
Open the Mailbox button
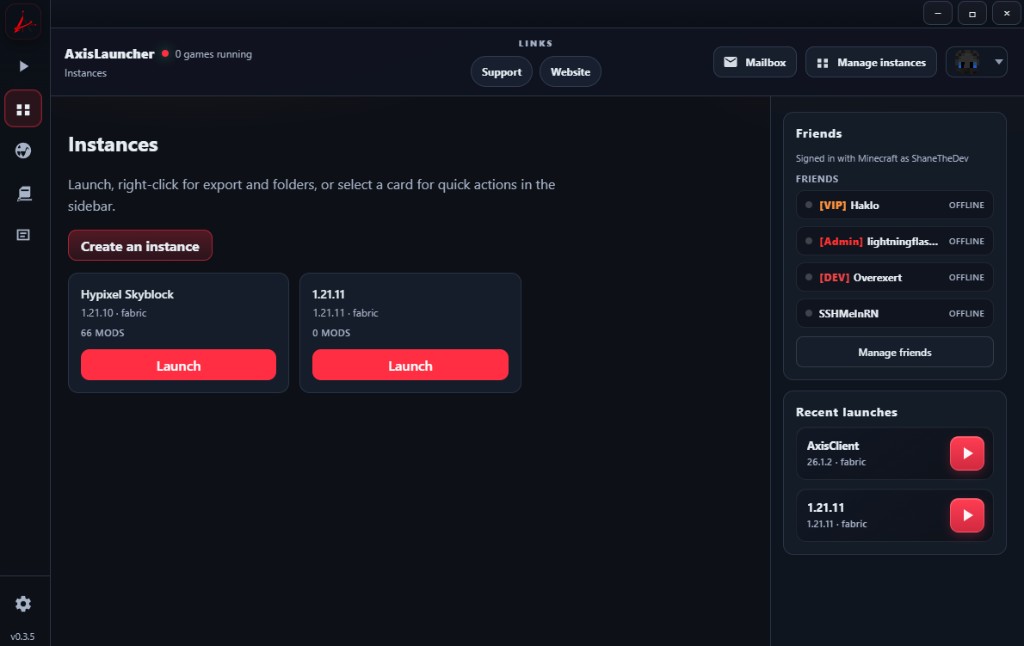[x=754, y=62]
